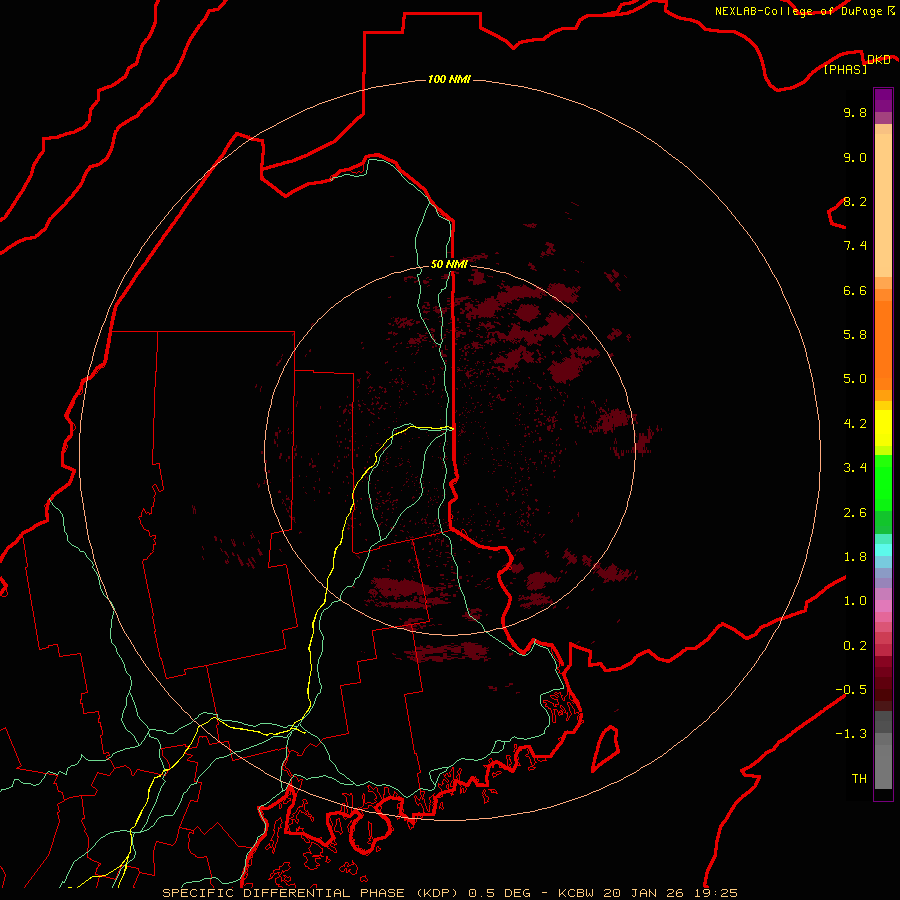The image size is (900, 900).
Task: Click the 50 NMI range ring label
Action: pyautogui.click(x=449, y=264)
